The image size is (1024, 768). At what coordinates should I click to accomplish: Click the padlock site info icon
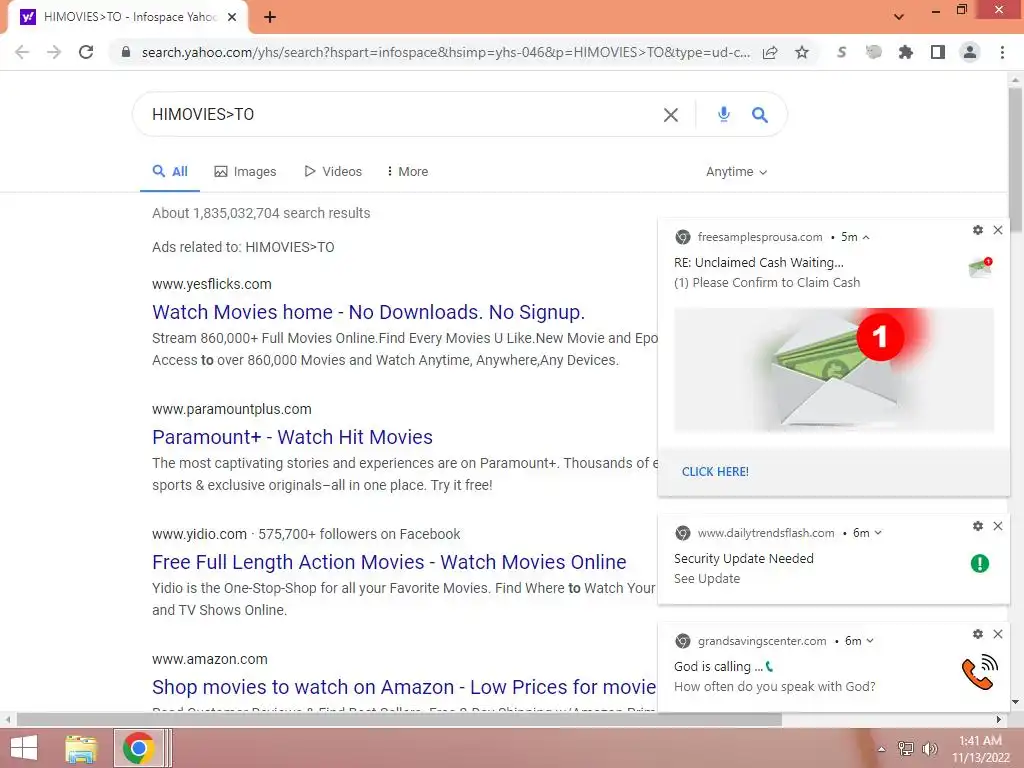pyautogui.click(x=126, y=52)
